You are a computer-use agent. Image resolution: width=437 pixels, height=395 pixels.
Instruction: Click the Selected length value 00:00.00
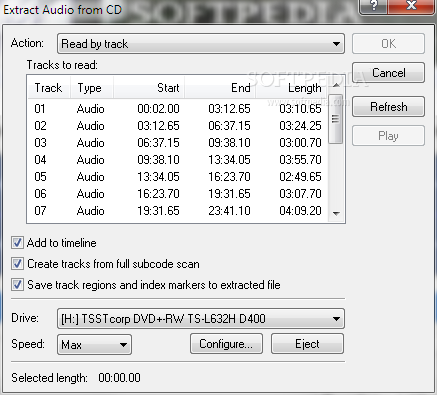[x=119, y=378]
